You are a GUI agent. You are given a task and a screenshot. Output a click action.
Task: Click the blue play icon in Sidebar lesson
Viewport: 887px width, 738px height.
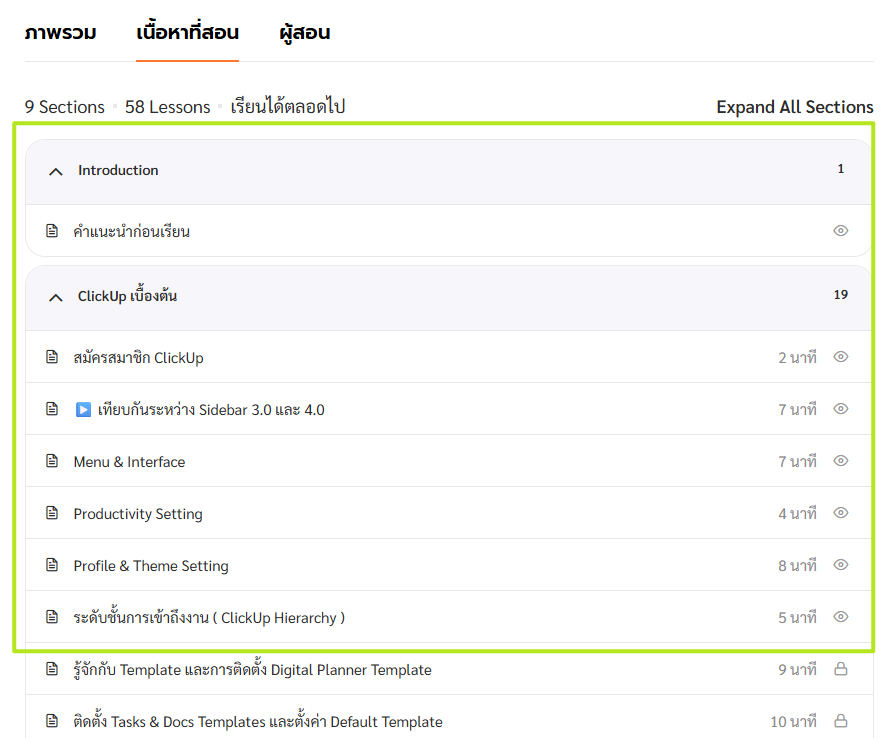pyautogui.click(x=83, y=409)
